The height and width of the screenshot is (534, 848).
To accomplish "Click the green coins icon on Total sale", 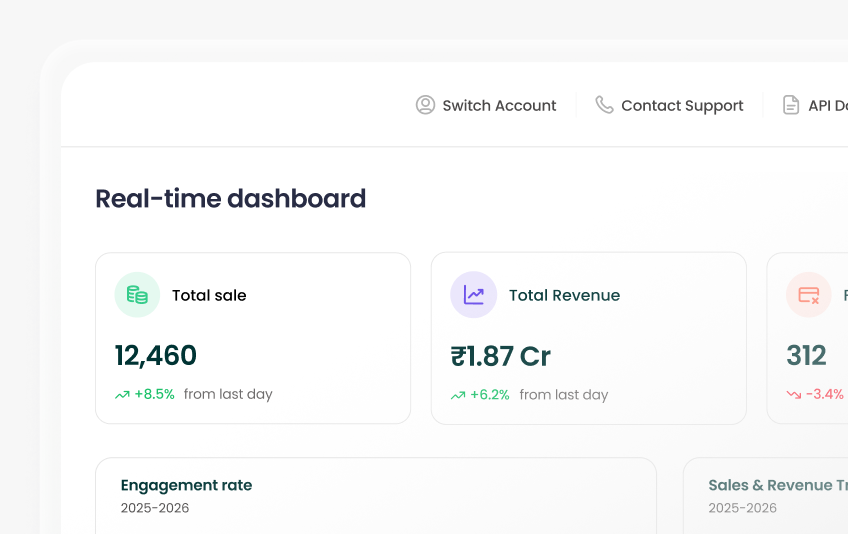I will (x=137, y=295).
